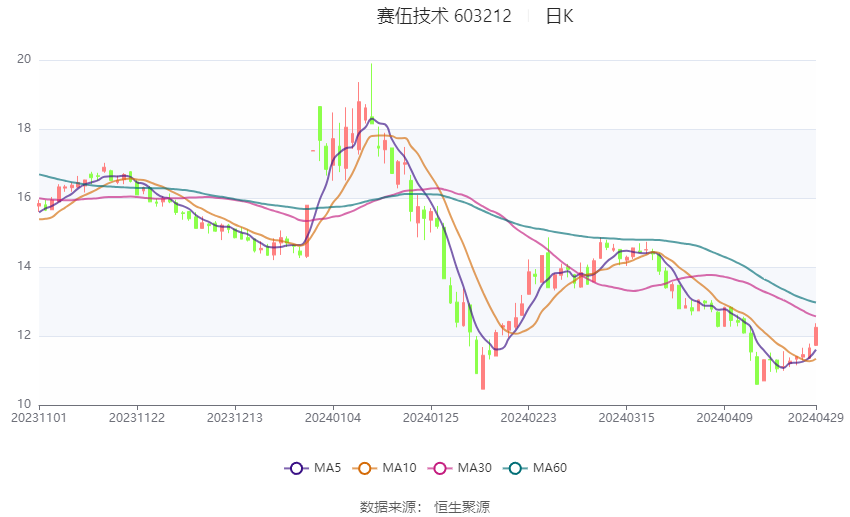Click the y-axis value 14
850x517 pixels.
[x=24, y=266]
